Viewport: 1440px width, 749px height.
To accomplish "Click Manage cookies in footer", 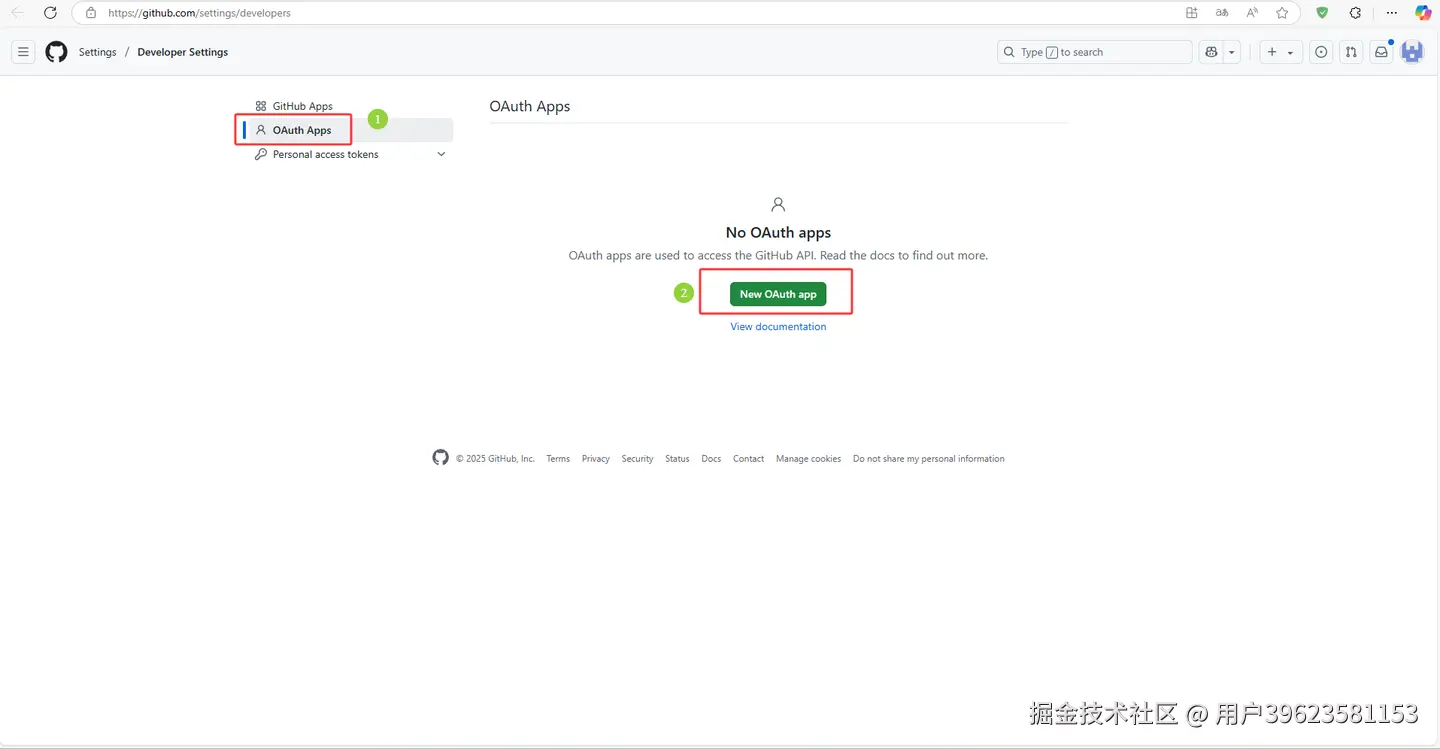I will pos(808,459).
